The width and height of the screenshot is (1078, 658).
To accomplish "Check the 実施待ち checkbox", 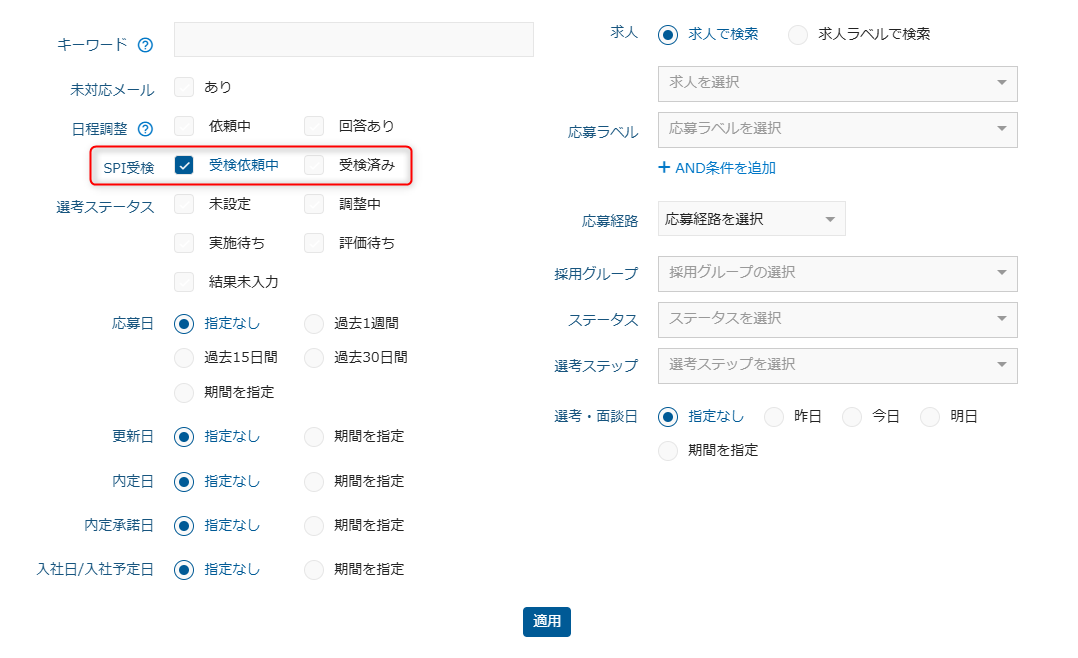I will (184, 243).
